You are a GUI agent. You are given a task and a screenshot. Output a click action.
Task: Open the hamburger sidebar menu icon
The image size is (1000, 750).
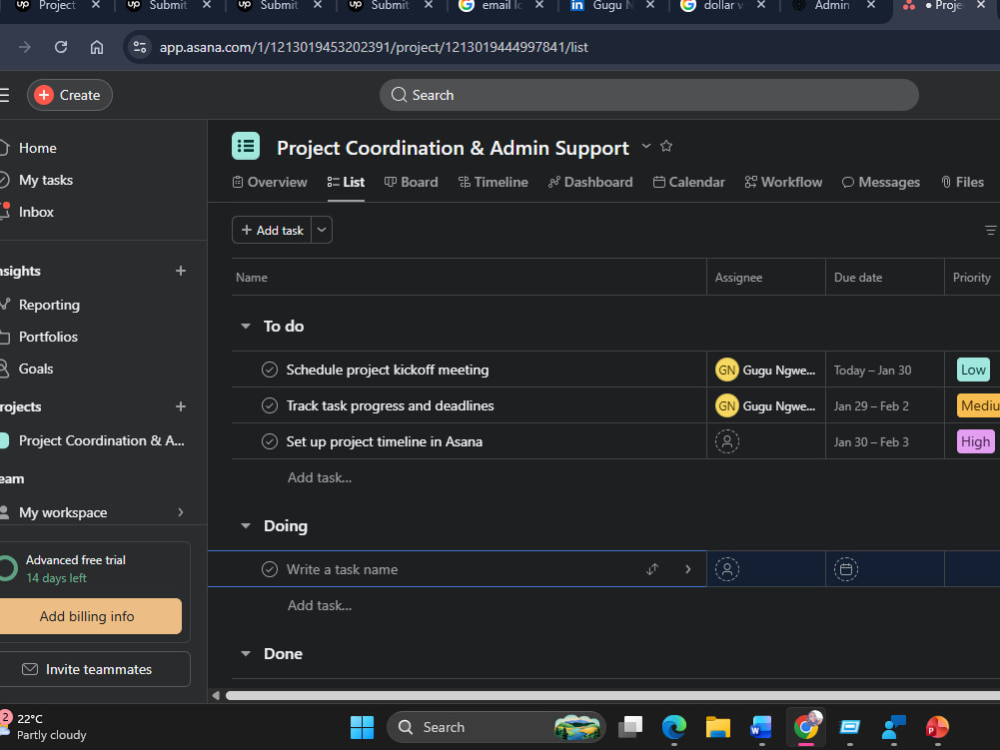click(x=4, y=95)
